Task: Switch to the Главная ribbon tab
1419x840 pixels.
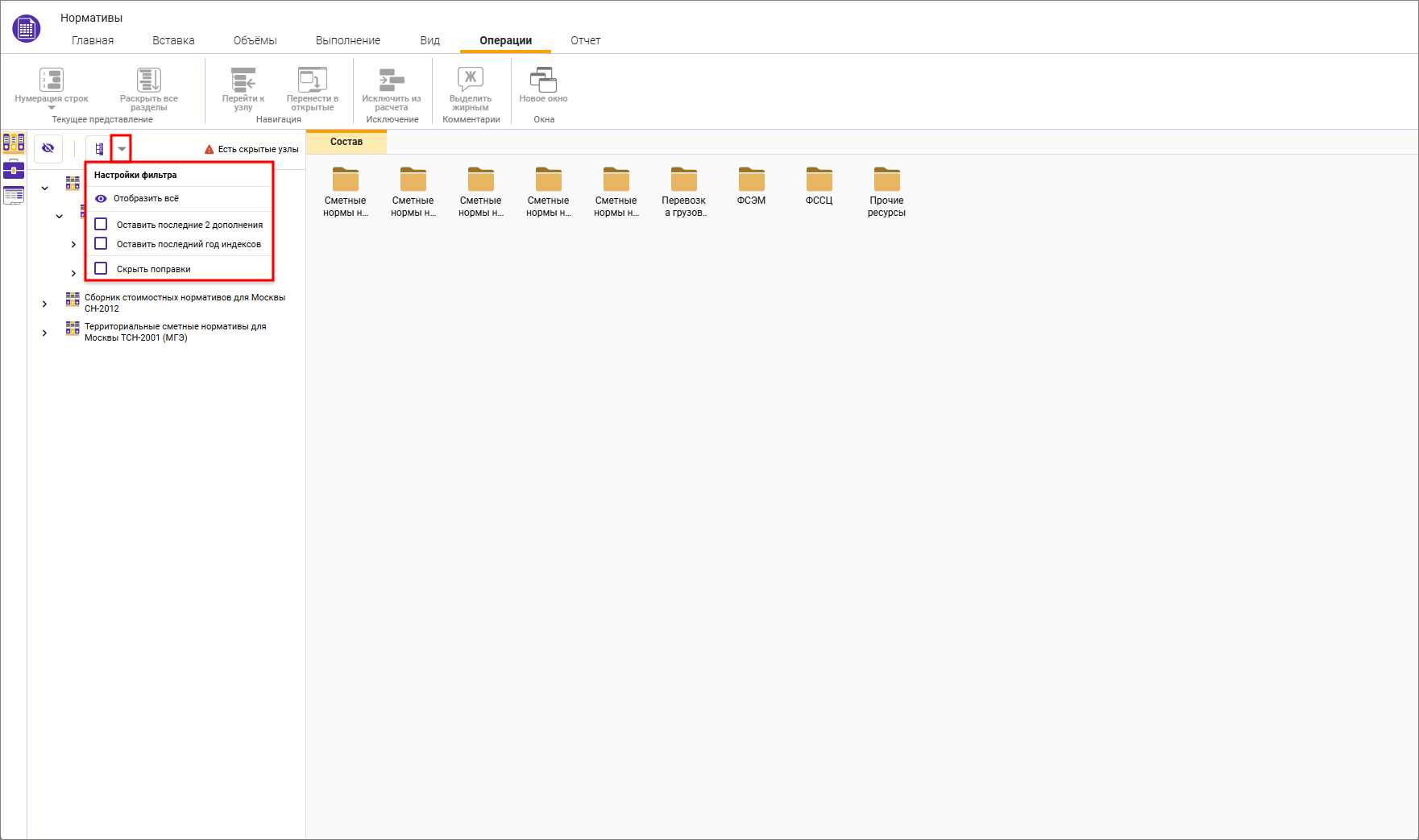Action: click(x=93, y=40)
